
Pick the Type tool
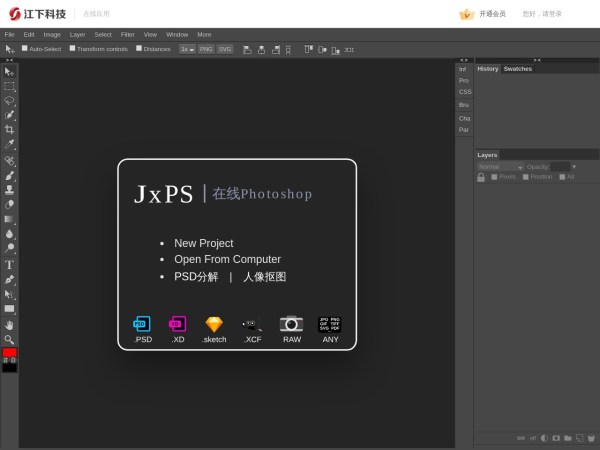pos(9,265)
